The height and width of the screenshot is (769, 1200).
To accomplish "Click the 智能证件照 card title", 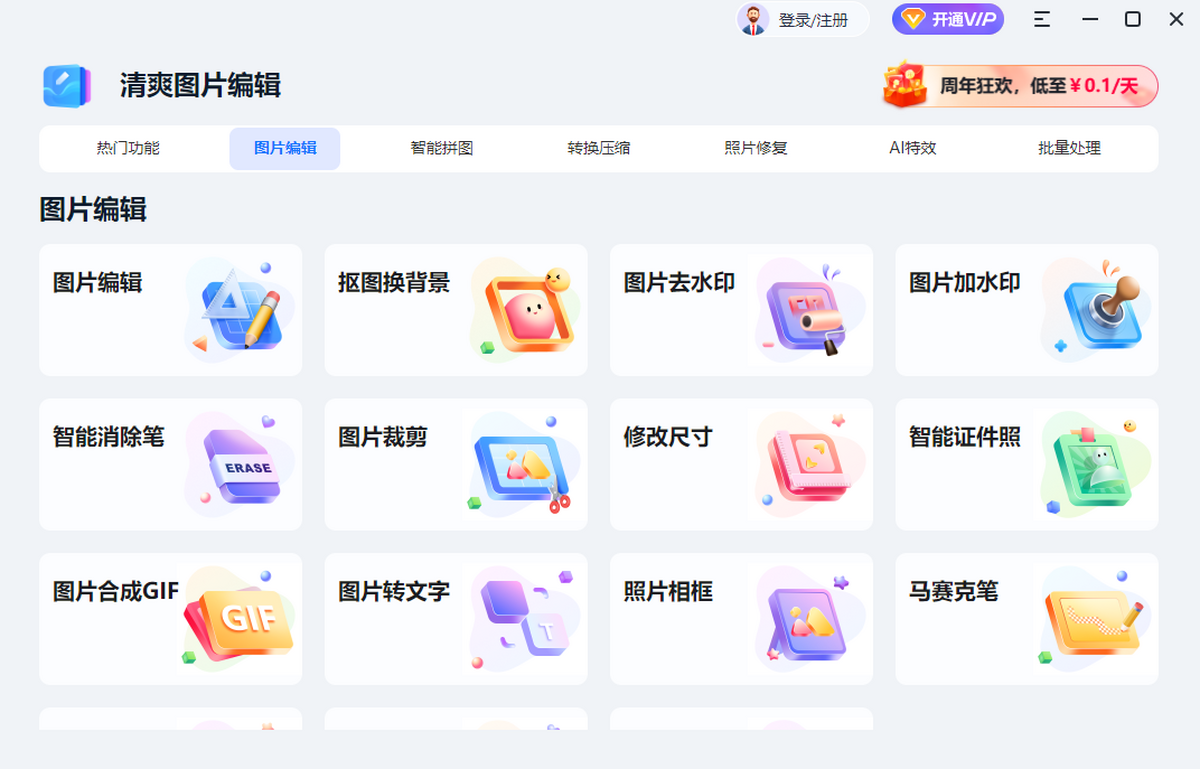I will coord(965,437).
